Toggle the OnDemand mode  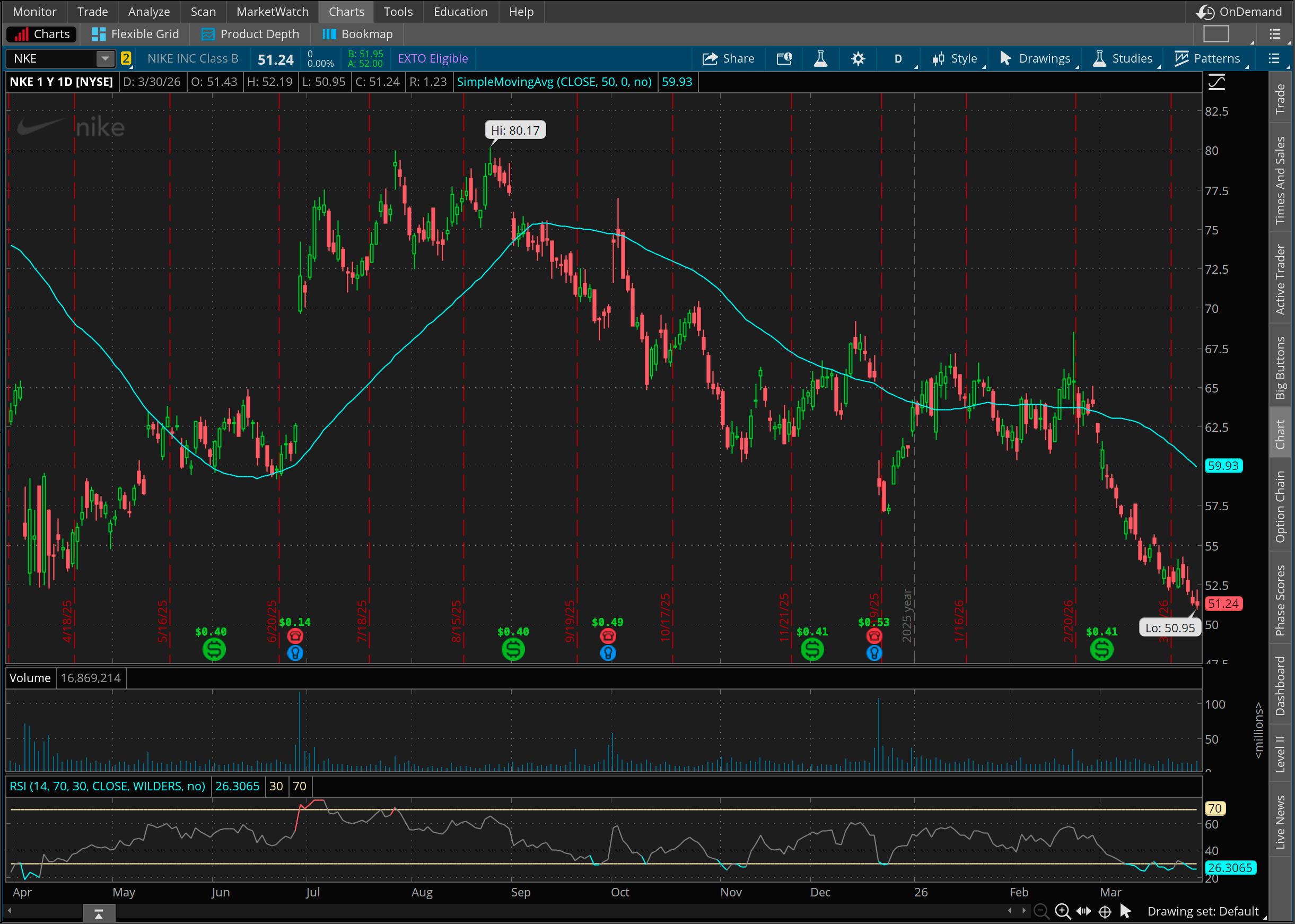point(1239,11)
